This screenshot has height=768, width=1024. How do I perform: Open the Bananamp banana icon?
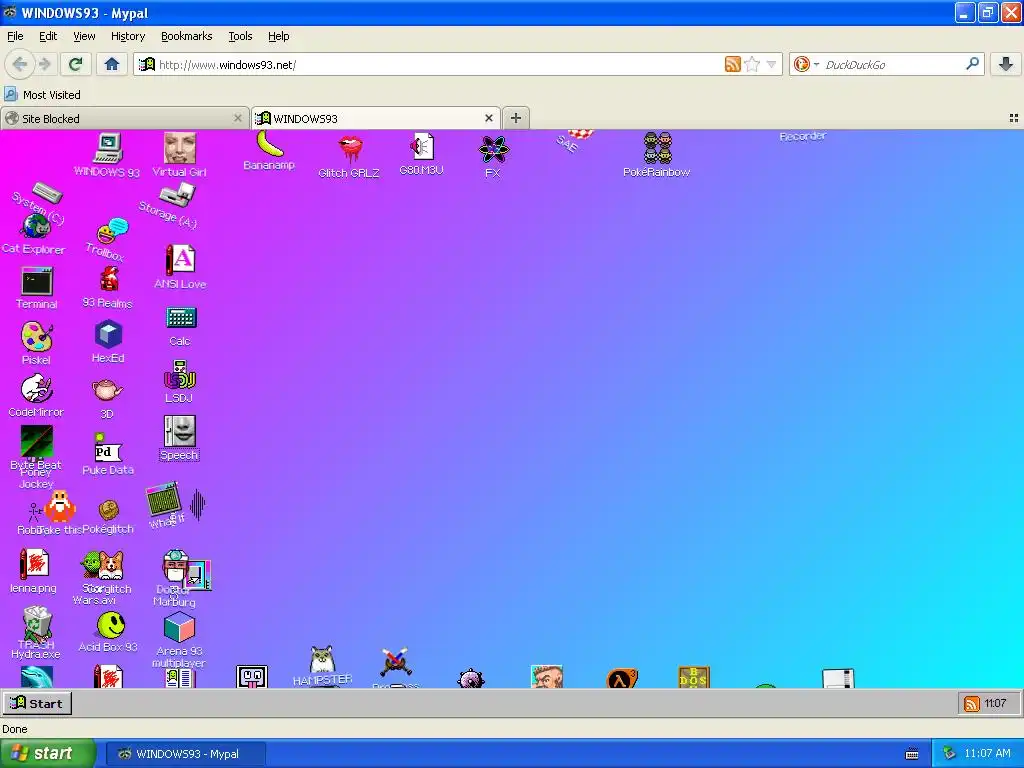(269, 144)
